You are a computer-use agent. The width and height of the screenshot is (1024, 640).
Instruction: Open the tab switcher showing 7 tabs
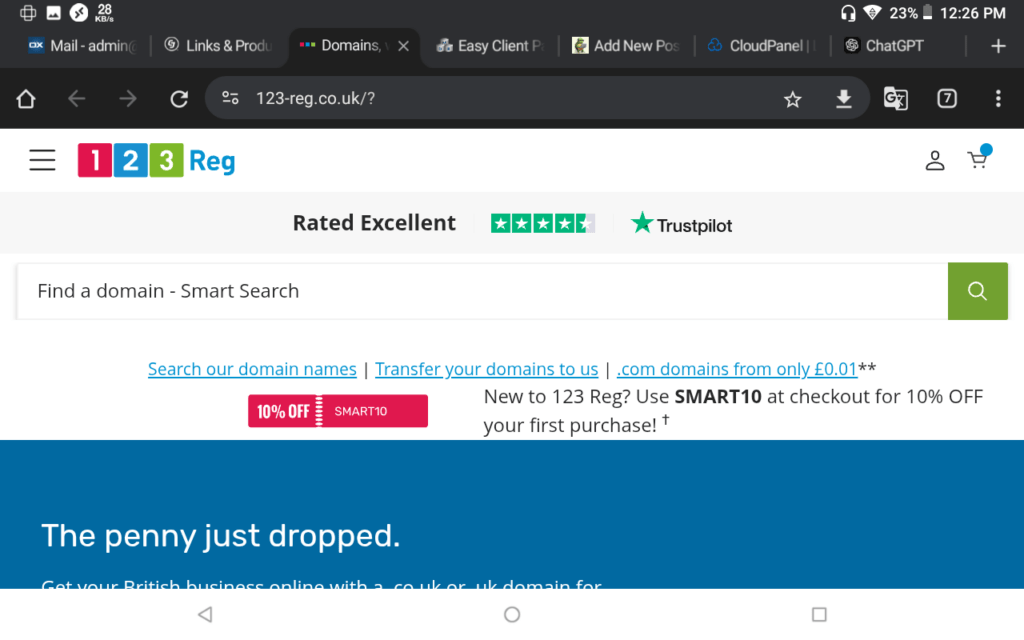tap(946, 99)
